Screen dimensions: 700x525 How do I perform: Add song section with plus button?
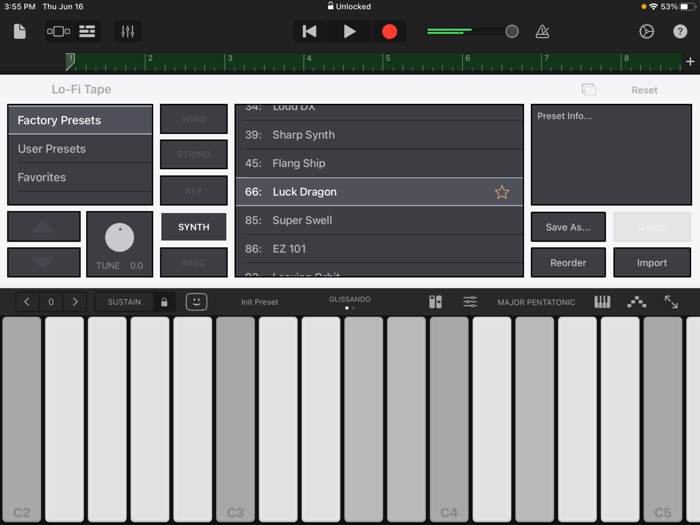click(690, 62)
